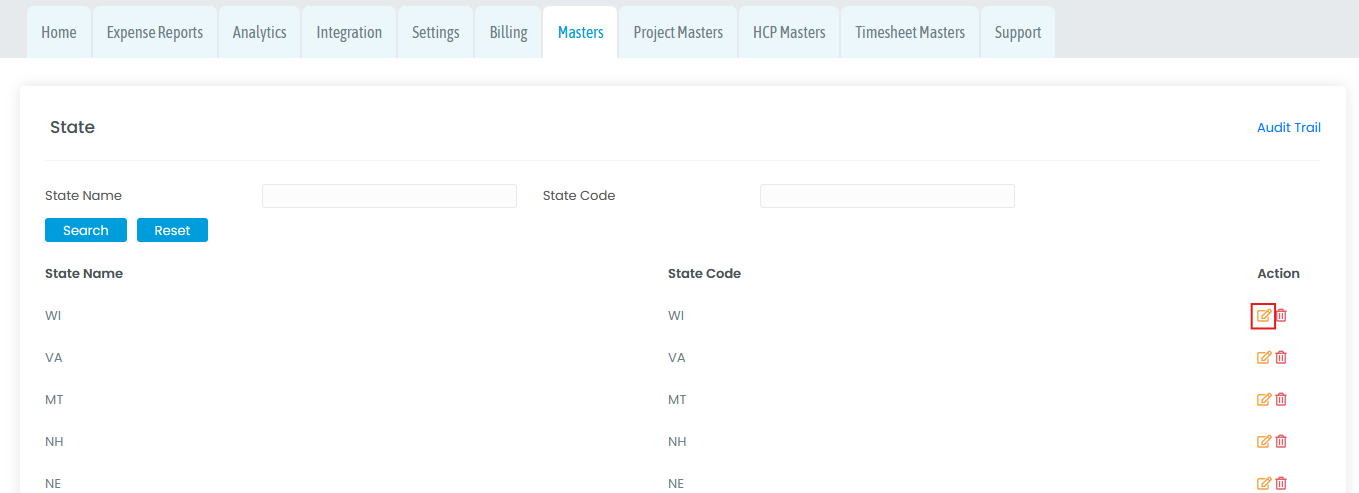This screenshot has height=493, width=1359.
Task: Click the State Code column header
Action: [704, 273]
